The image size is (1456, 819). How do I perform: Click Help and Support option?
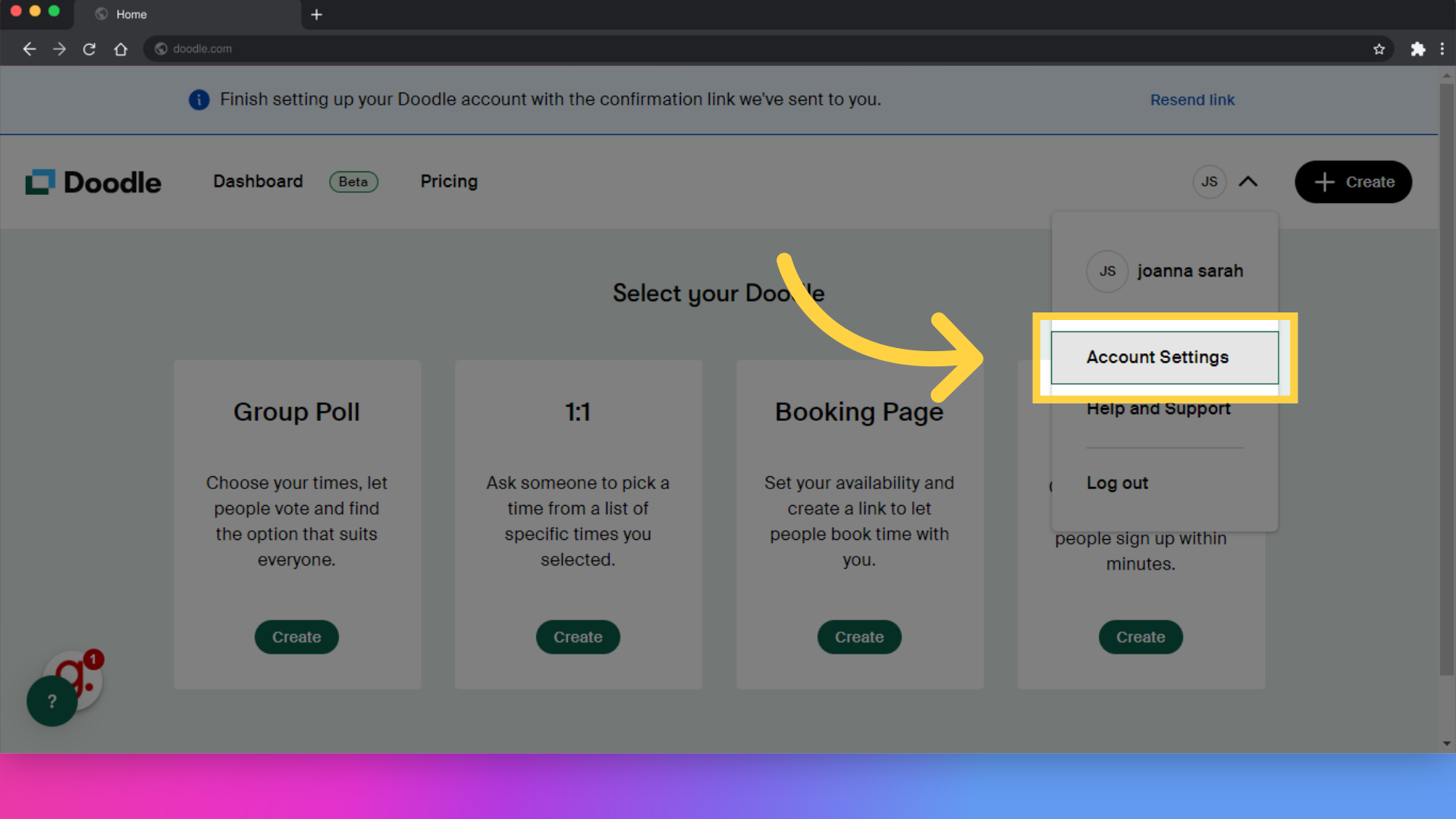(1159, 408)
